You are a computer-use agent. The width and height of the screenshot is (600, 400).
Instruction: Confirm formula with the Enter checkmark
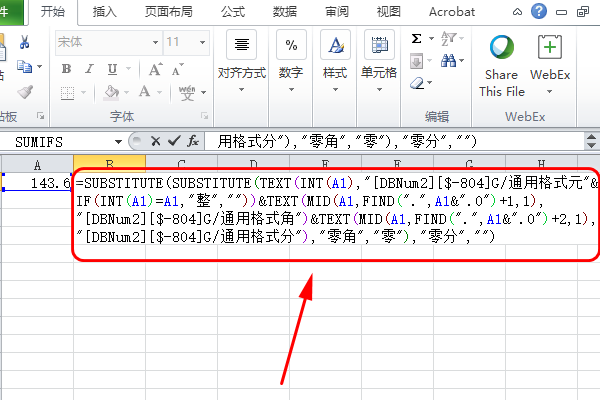[x=173, y=141]
